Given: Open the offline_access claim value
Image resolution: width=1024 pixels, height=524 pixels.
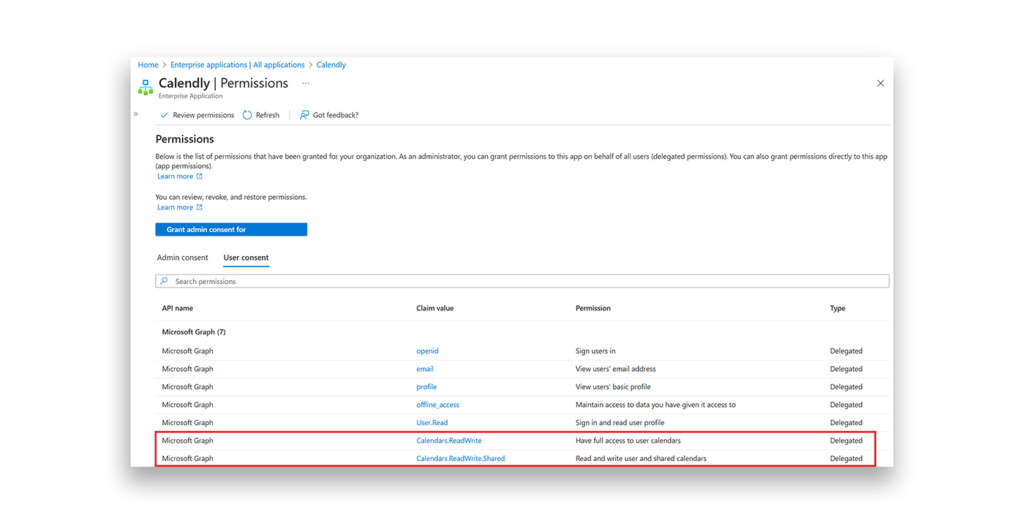Looking at the screenshot, I should pos(438,405).
